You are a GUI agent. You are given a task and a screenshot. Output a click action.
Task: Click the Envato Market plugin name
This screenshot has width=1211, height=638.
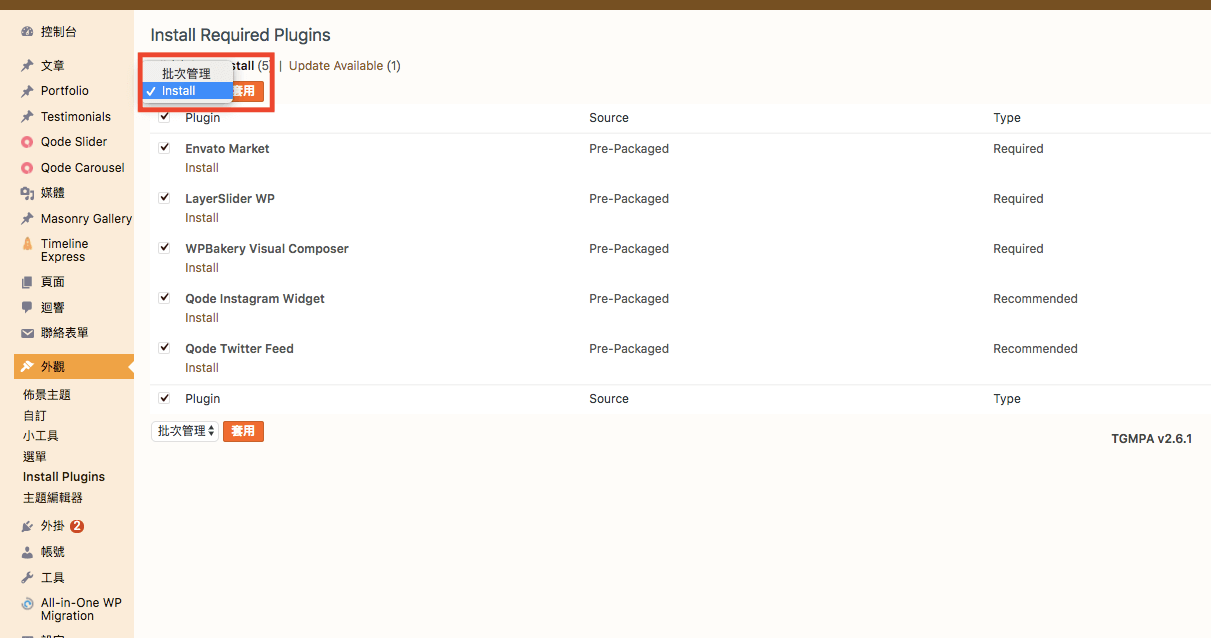pos(227,149)
